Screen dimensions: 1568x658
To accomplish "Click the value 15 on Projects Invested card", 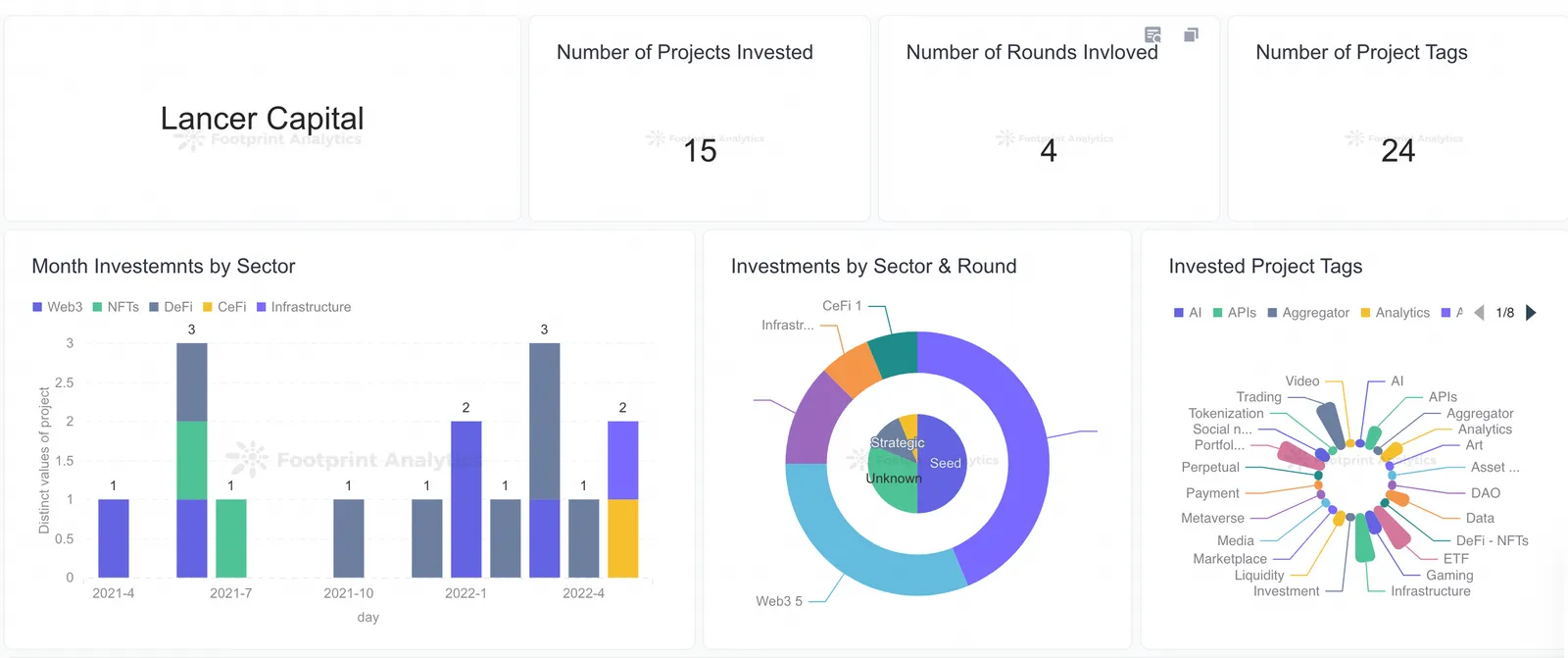I will (x=700, y=151).
